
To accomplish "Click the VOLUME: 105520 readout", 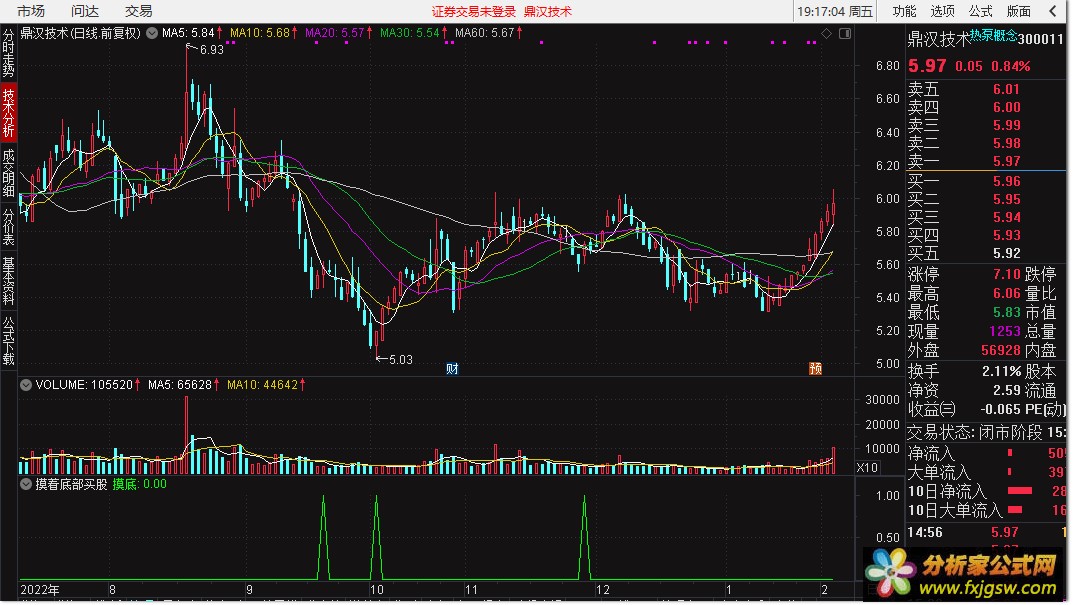I will click(x=88, y=385).
